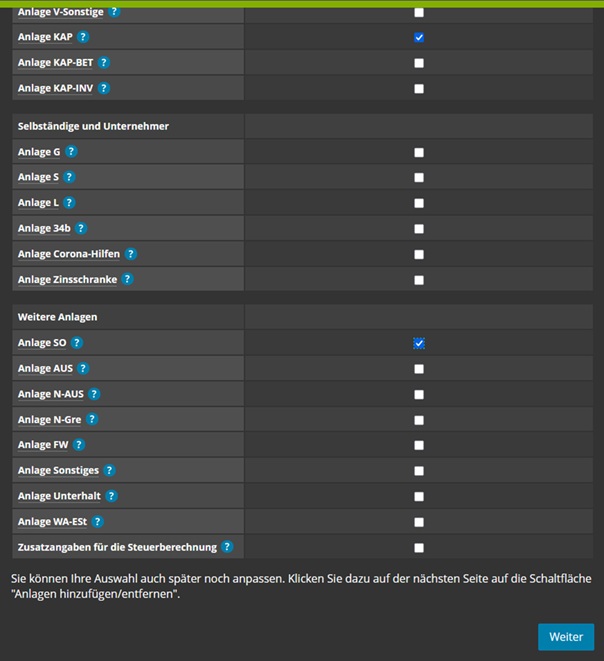The image size is (604, 661).
Task: Click help icon beside Anlage G
Action: click(71, 152)
